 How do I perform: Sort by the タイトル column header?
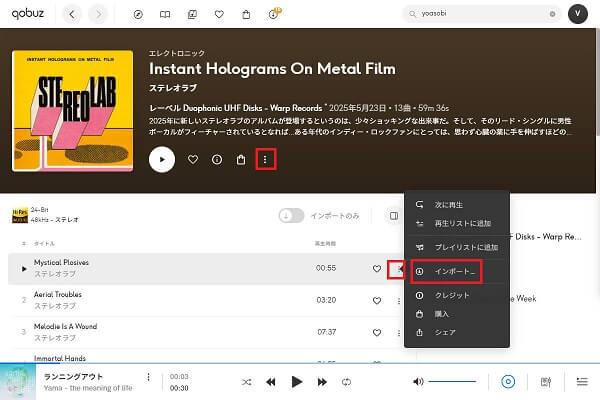[x=44, y=243]
